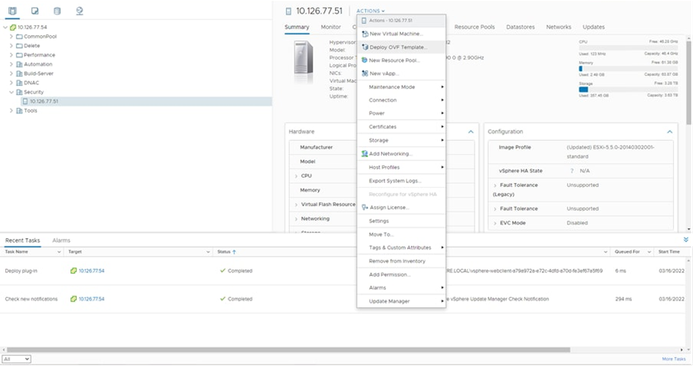Expand the DNAC cluster
Image resolution: width=693 pixels, height=366 pixels.
click(x=11, y=83)
